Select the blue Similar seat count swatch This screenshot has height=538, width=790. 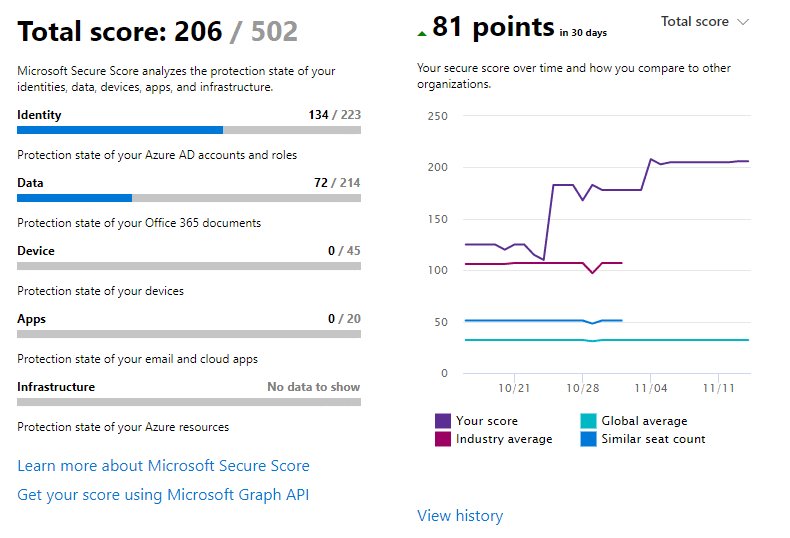pyautogui.click(x=588, y=439)
